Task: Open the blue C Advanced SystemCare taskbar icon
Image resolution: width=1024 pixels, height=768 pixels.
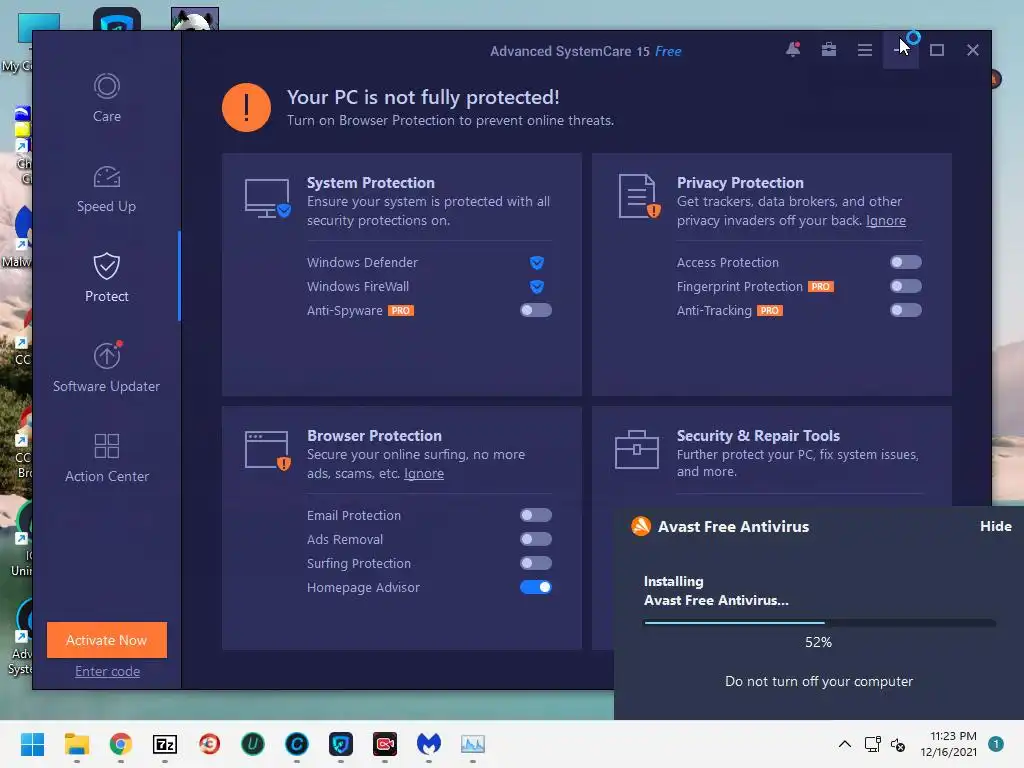Action: pos(296,744)
